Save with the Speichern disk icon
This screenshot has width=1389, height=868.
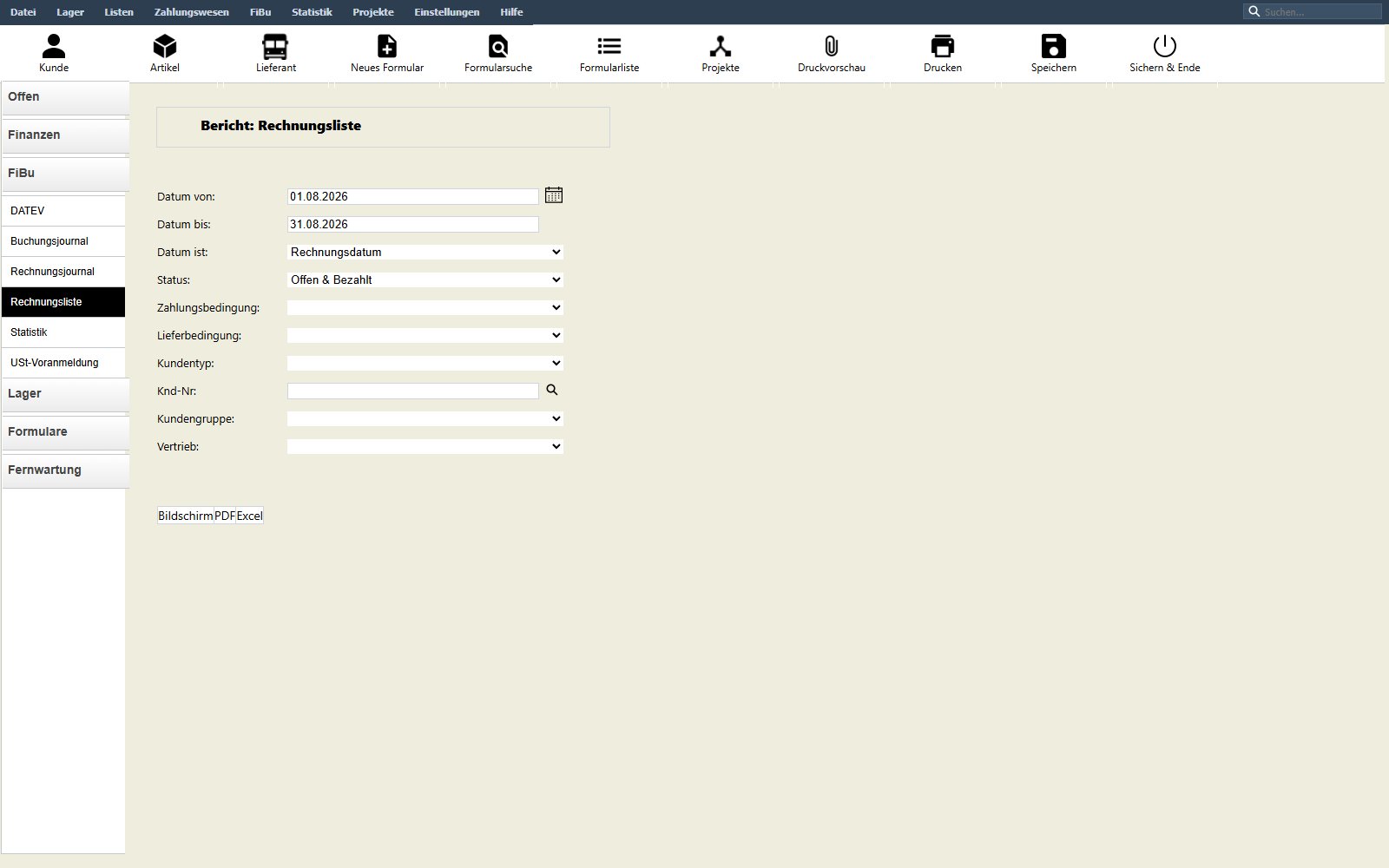1054,46
